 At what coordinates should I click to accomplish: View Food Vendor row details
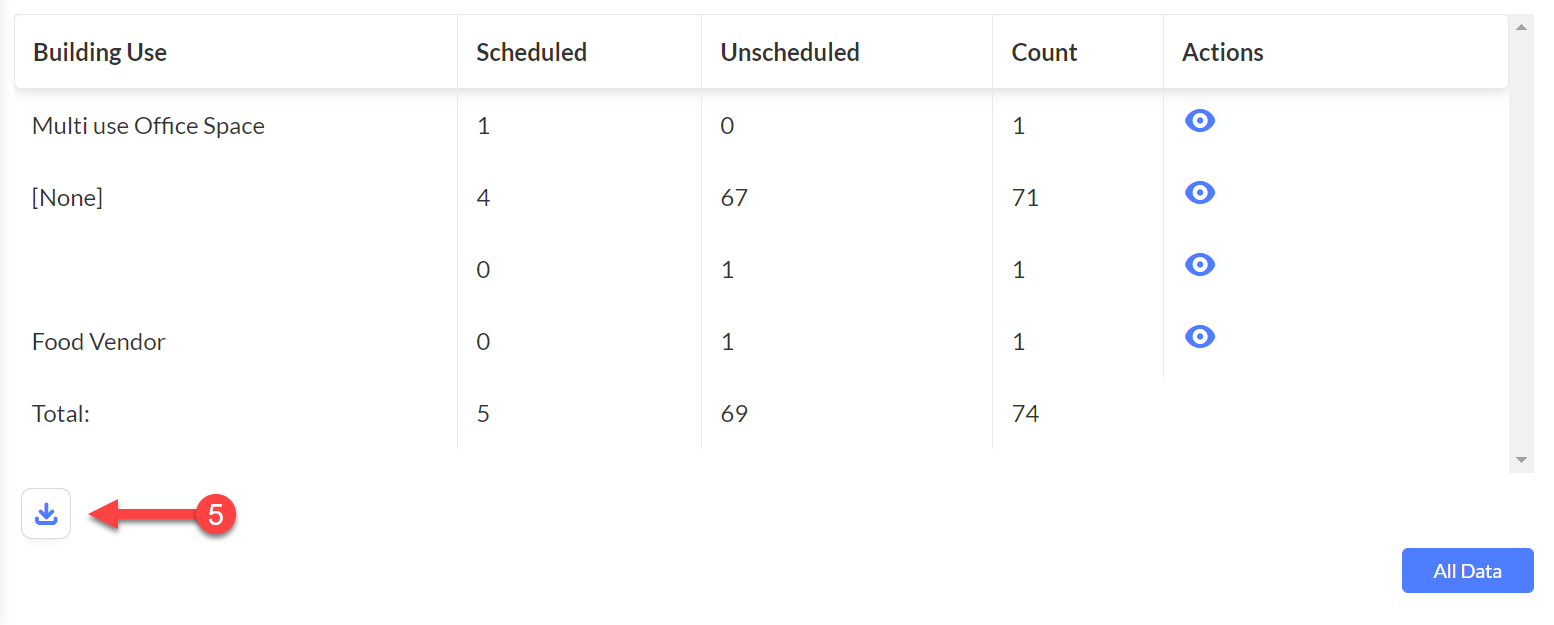pyautogui.click(x=1199, y=337)
